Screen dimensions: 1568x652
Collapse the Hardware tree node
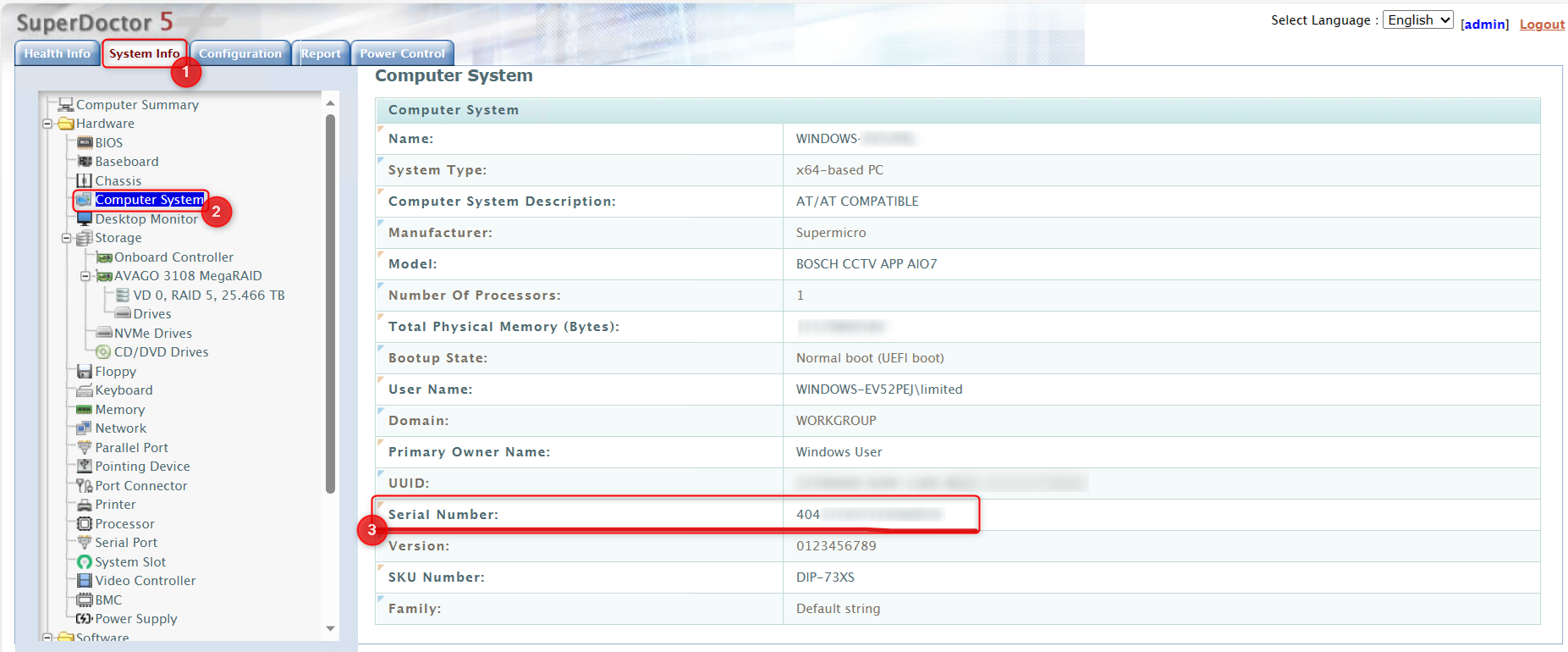pyautogui.click(x=47, y=124)
